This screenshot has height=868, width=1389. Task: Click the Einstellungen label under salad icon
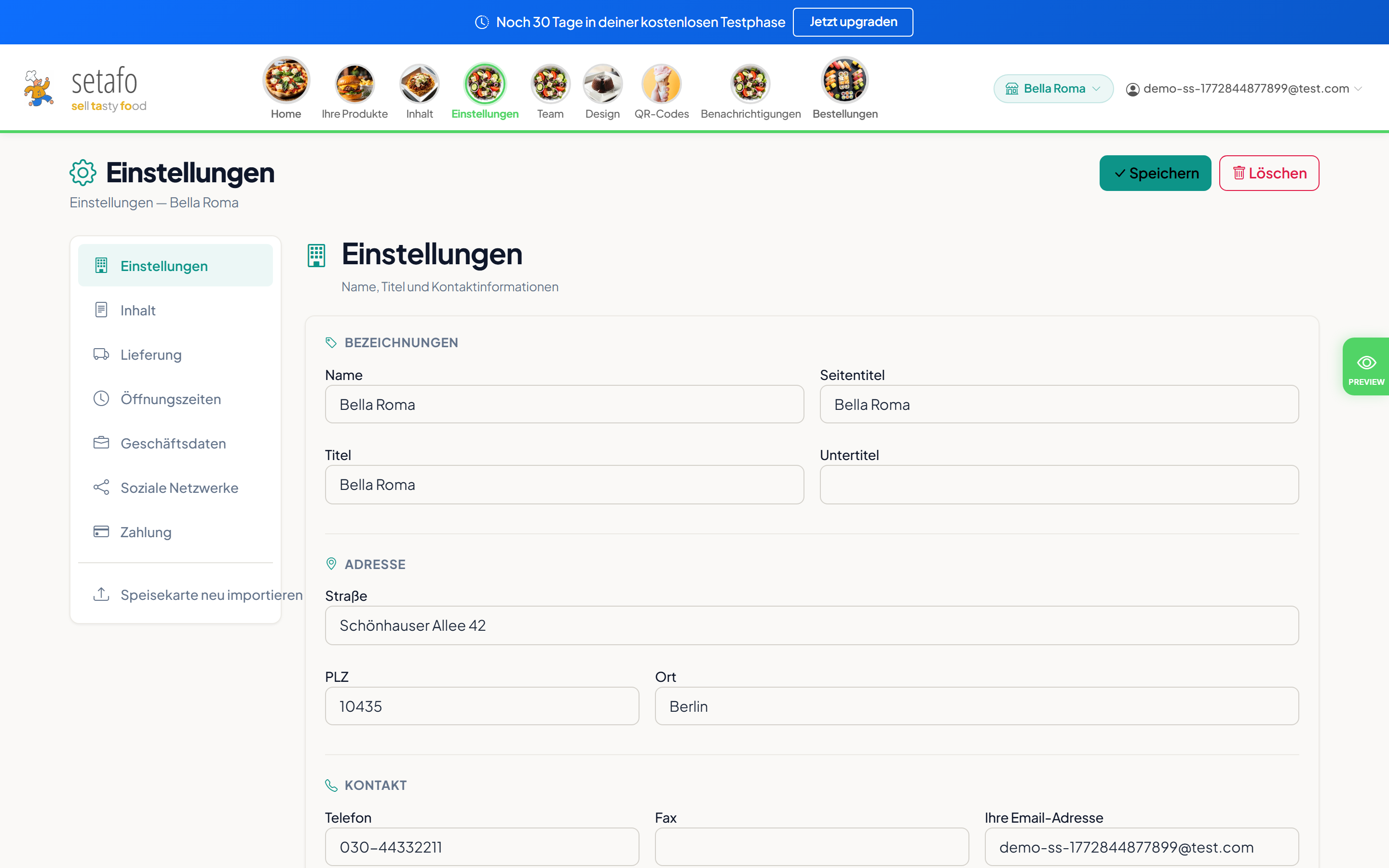(x=484, y=114)
